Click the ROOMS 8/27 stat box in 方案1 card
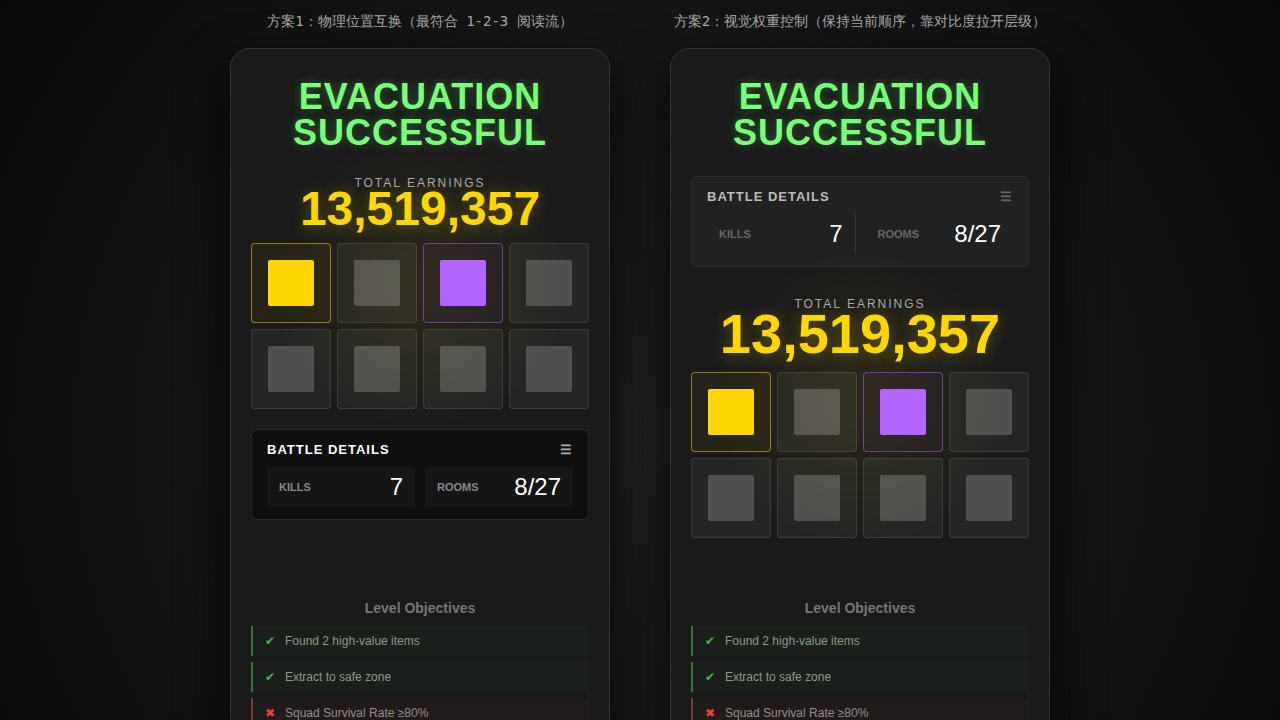Image resolution: width=1280 pixels, height=720 pixels. (499, 487)
